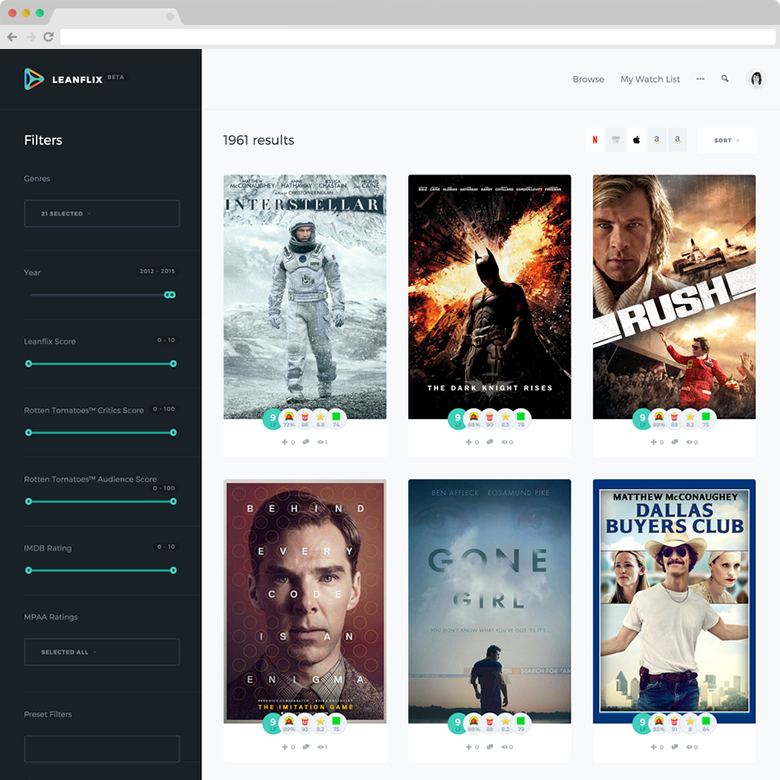The height and width of the screenshot is (780, 780).
Task: Go to Browse in top navigation
Action: (x=588, y=79)
